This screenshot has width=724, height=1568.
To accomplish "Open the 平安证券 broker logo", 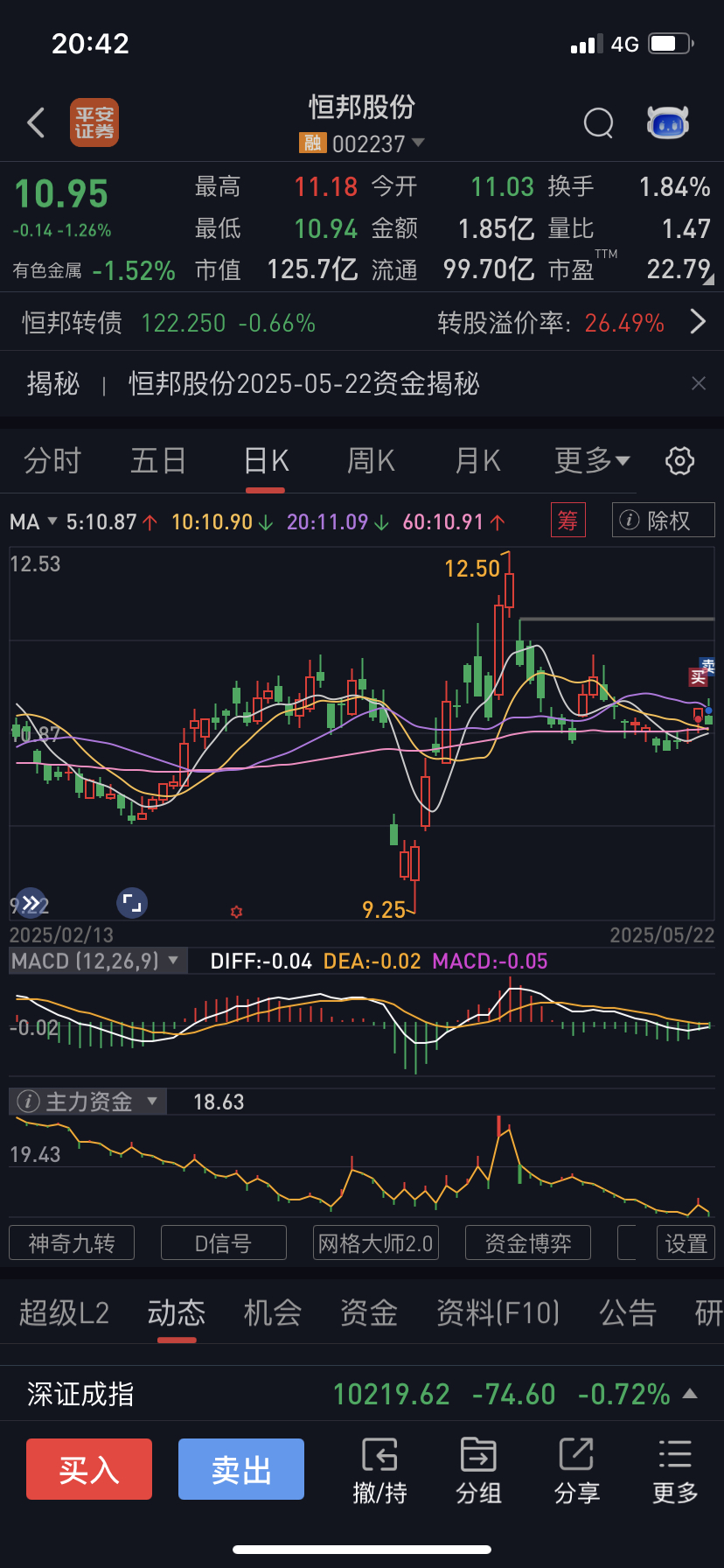I will coord(94,122).
